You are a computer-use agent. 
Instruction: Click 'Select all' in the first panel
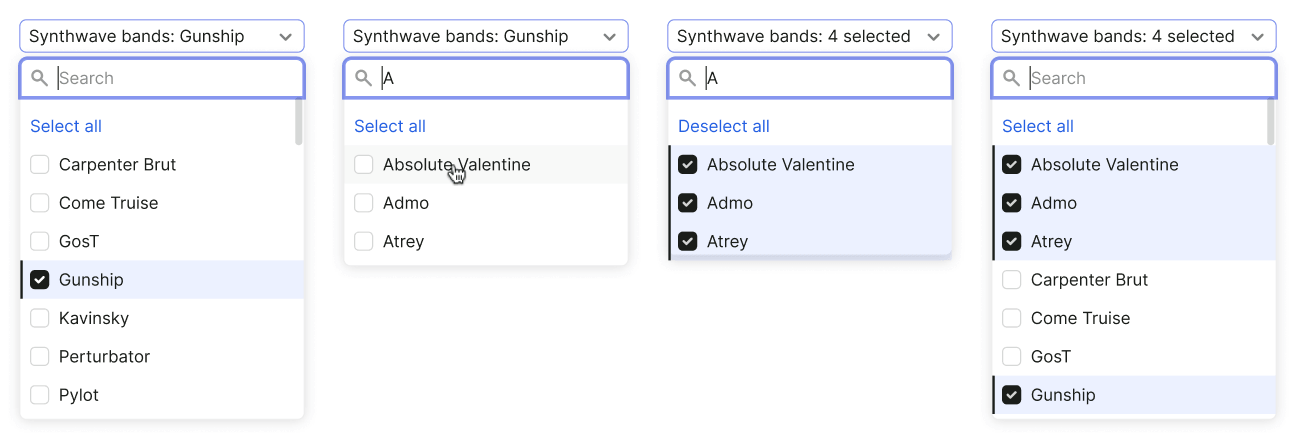pos(66,126)
